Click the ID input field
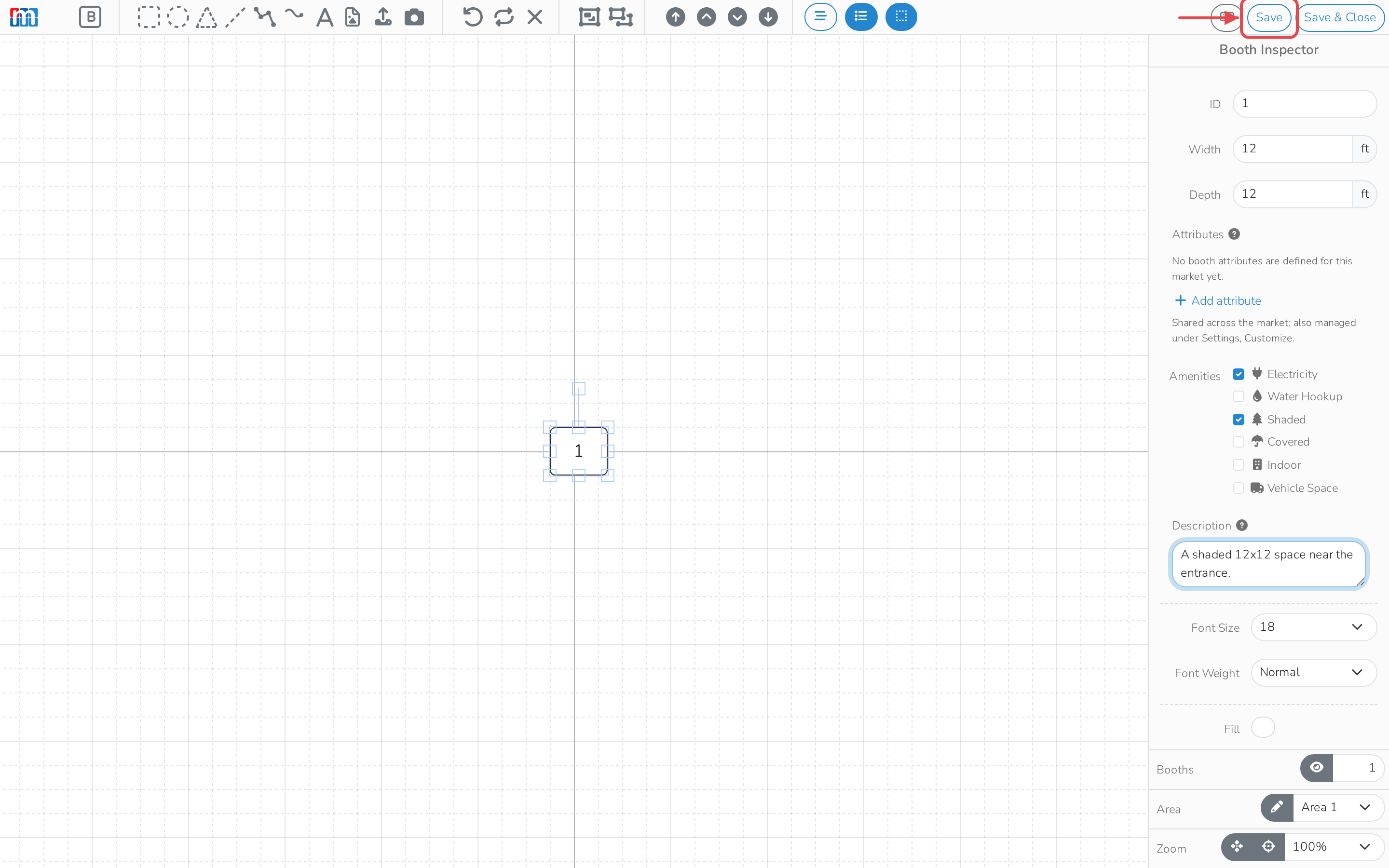1389x868 pixels. tap(1304, 103)
